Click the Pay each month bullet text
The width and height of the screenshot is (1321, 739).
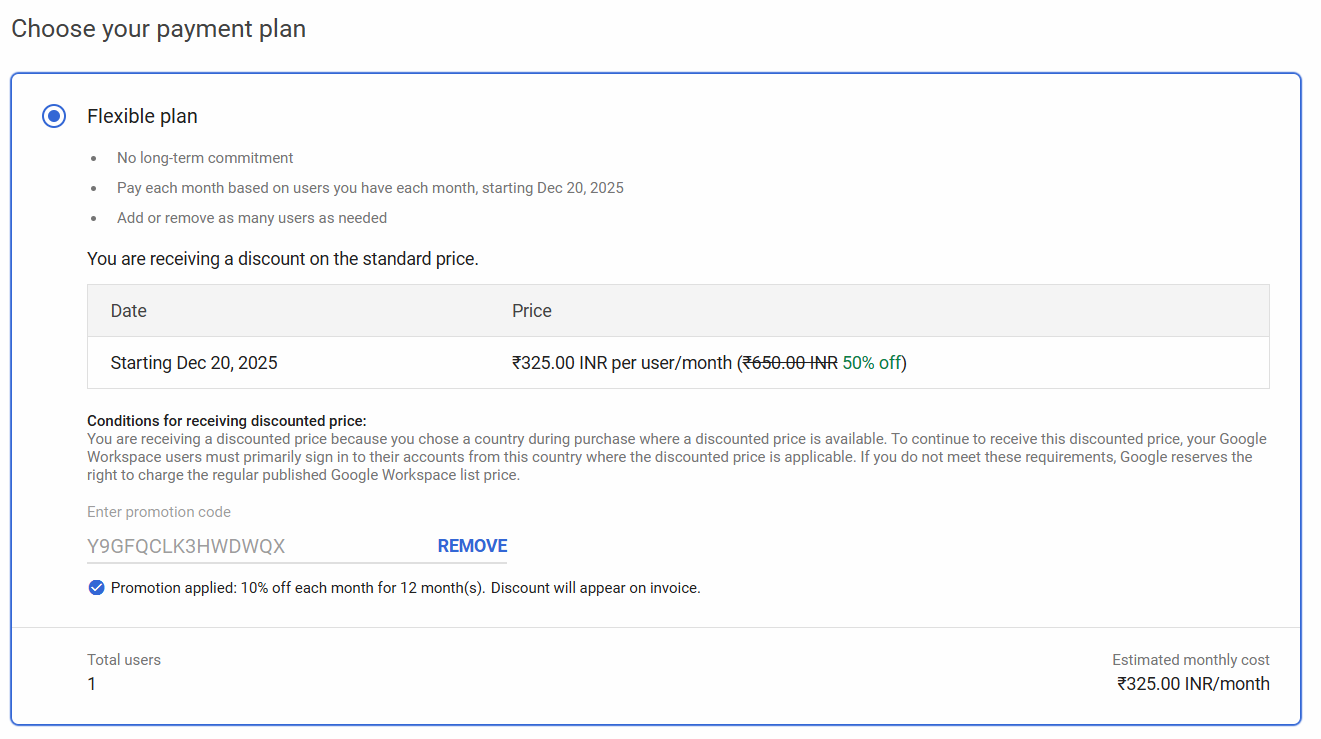tap(370, 188)
